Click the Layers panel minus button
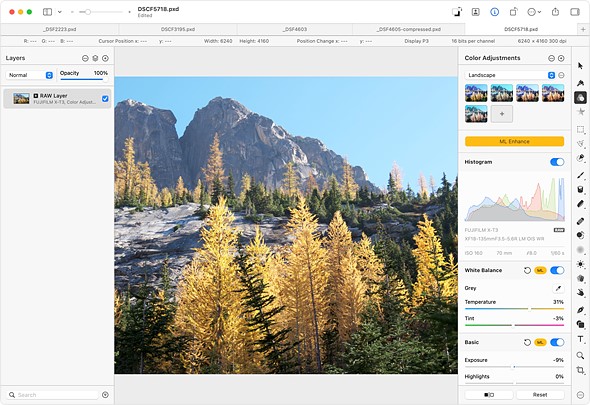590x405 pixels. [85, 58]
